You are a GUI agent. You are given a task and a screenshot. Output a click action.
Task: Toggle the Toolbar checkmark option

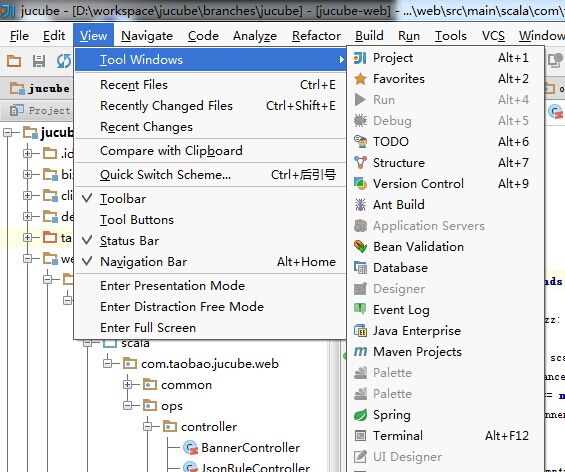(210, 199)
